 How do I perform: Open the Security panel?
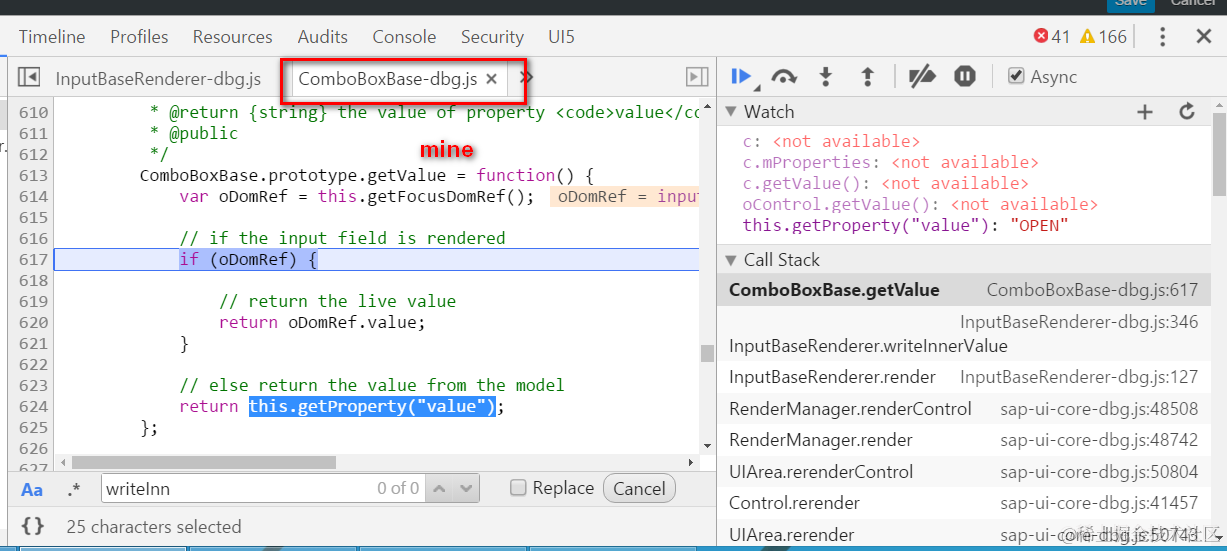coord(492,37)
